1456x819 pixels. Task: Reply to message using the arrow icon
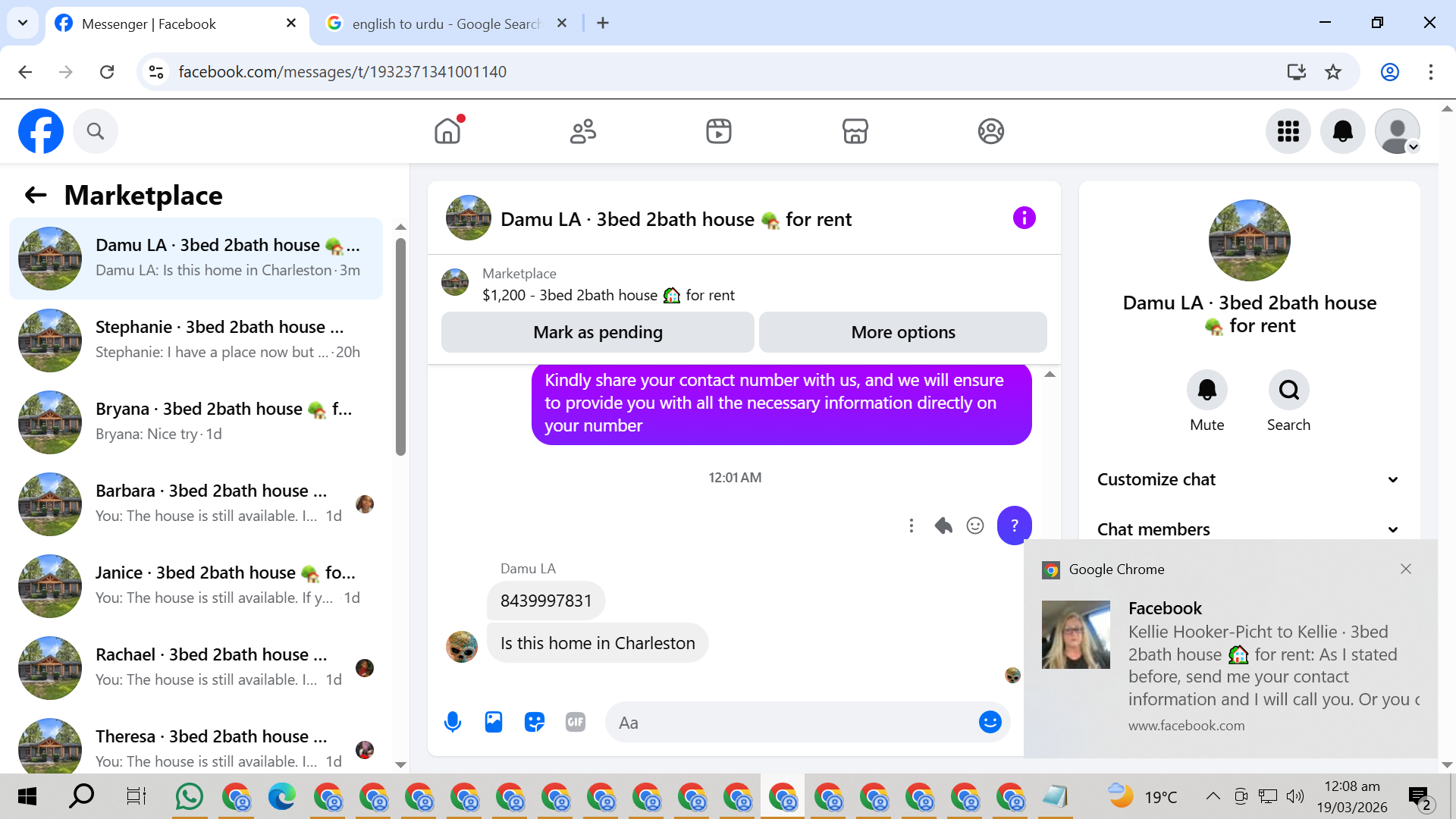[943, 526]
